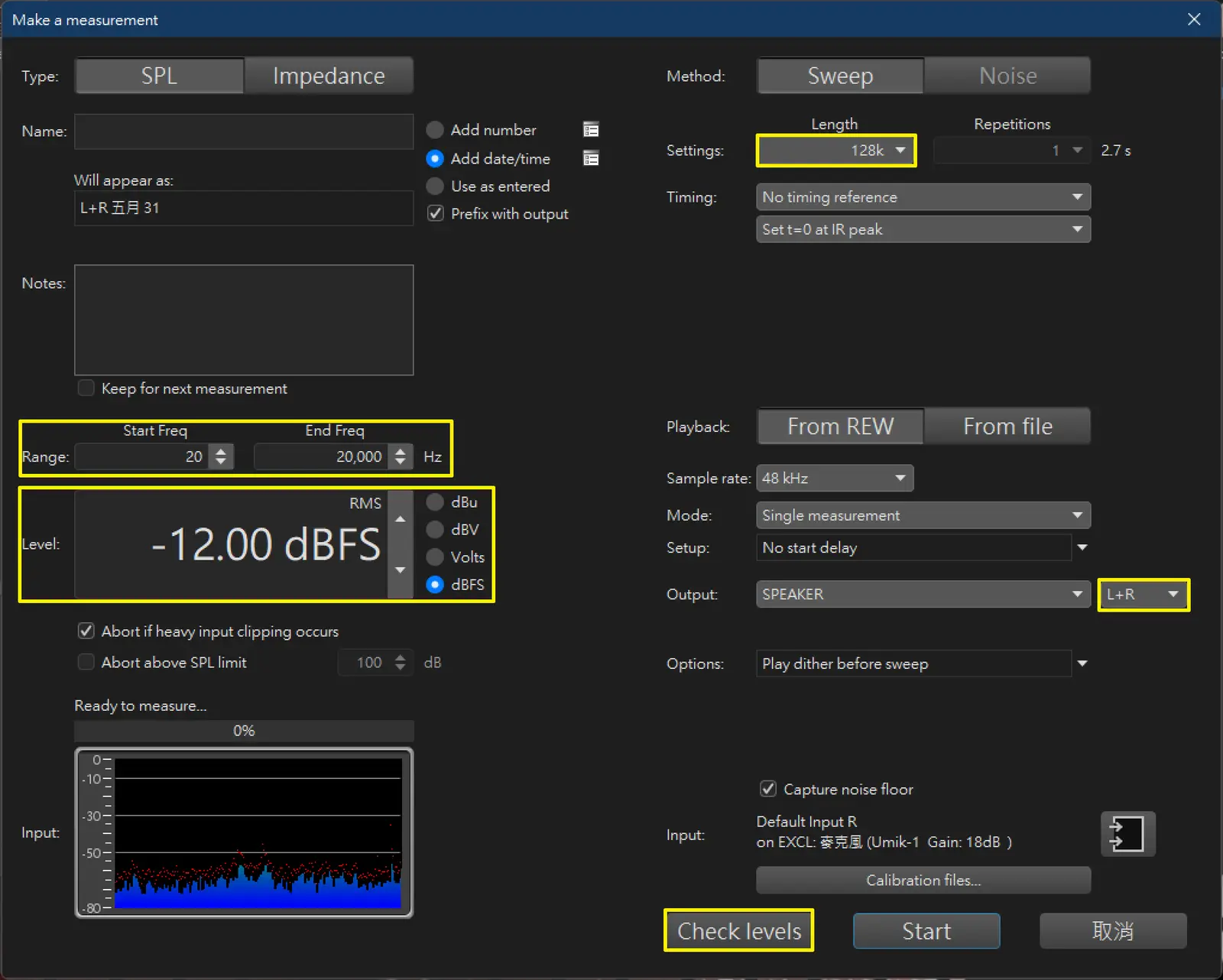
Task: Select the Add date/time radio option
Action: pyautogui.click(x=435, y=158)
